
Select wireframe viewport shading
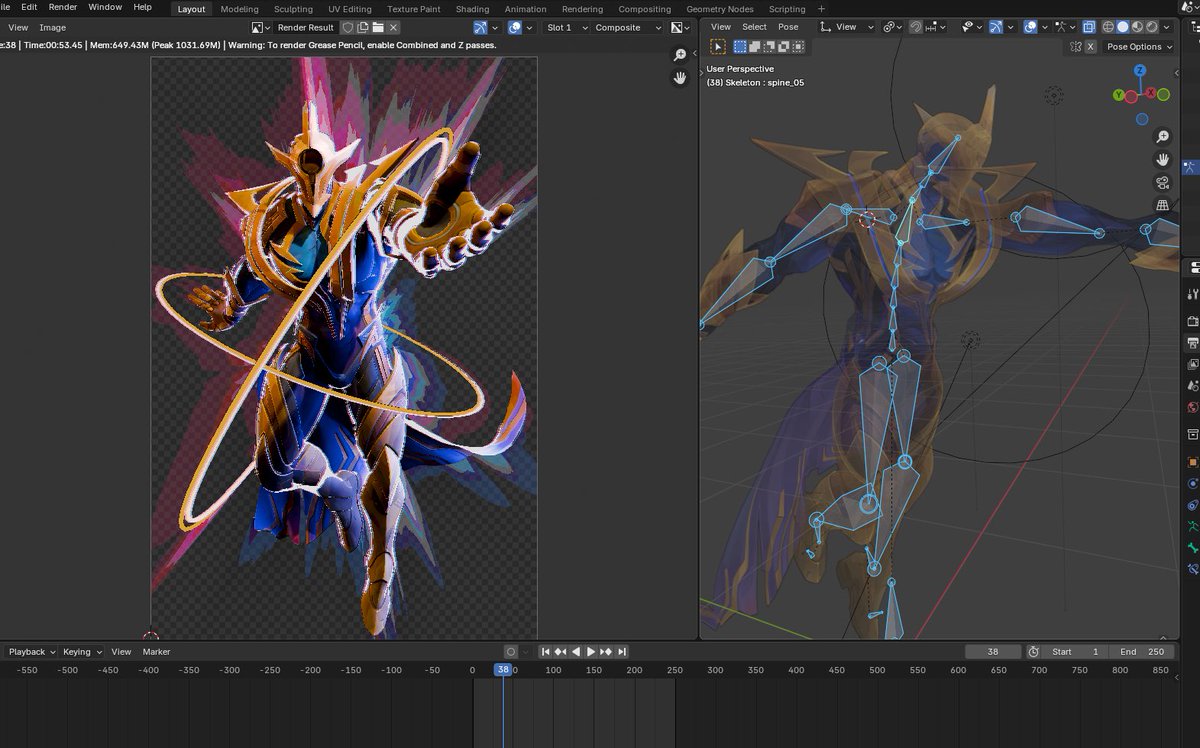(1108, 27)
